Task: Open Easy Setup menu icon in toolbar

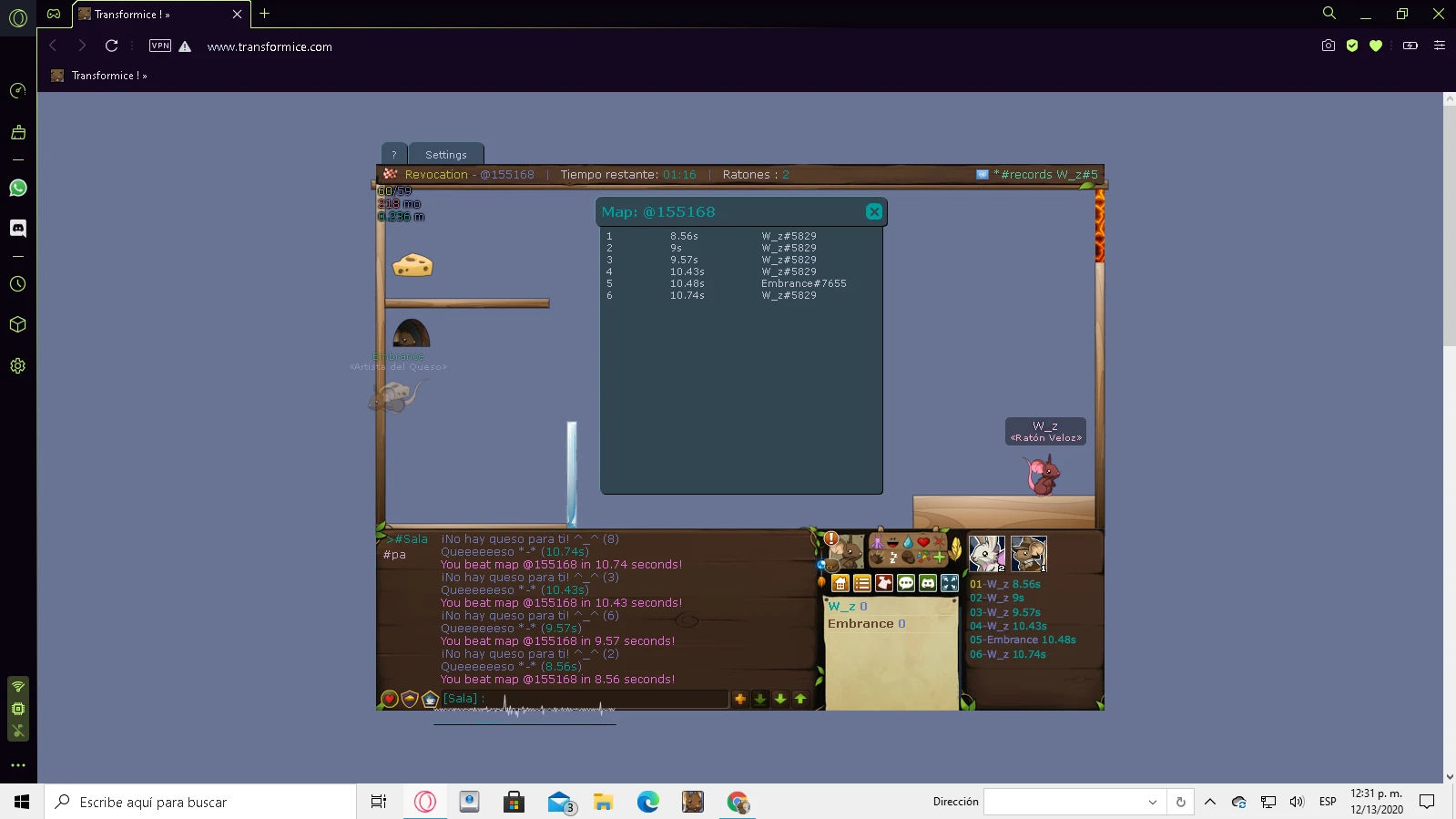Action: pos(1440,46)
